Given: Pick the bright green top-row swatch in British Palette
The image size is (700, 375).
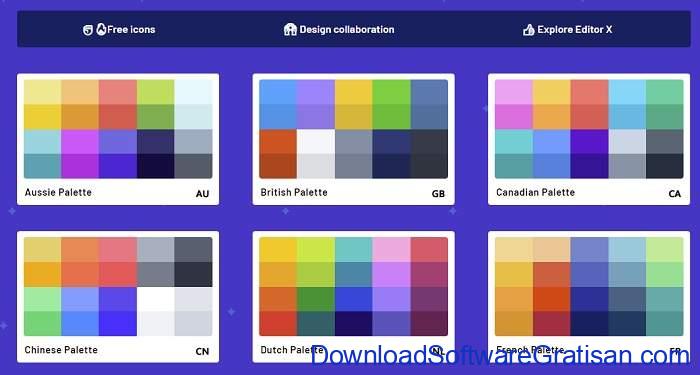Looking at the screenshot, I should click(391, 92).
